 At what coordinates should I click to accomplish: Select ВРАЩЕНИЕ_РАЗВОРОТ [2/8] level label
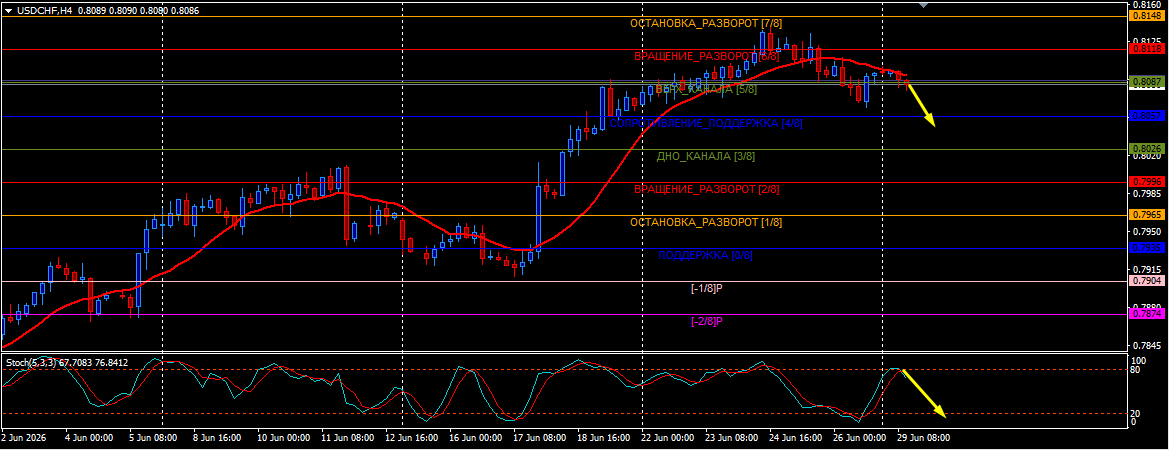[x=707, y=189]
